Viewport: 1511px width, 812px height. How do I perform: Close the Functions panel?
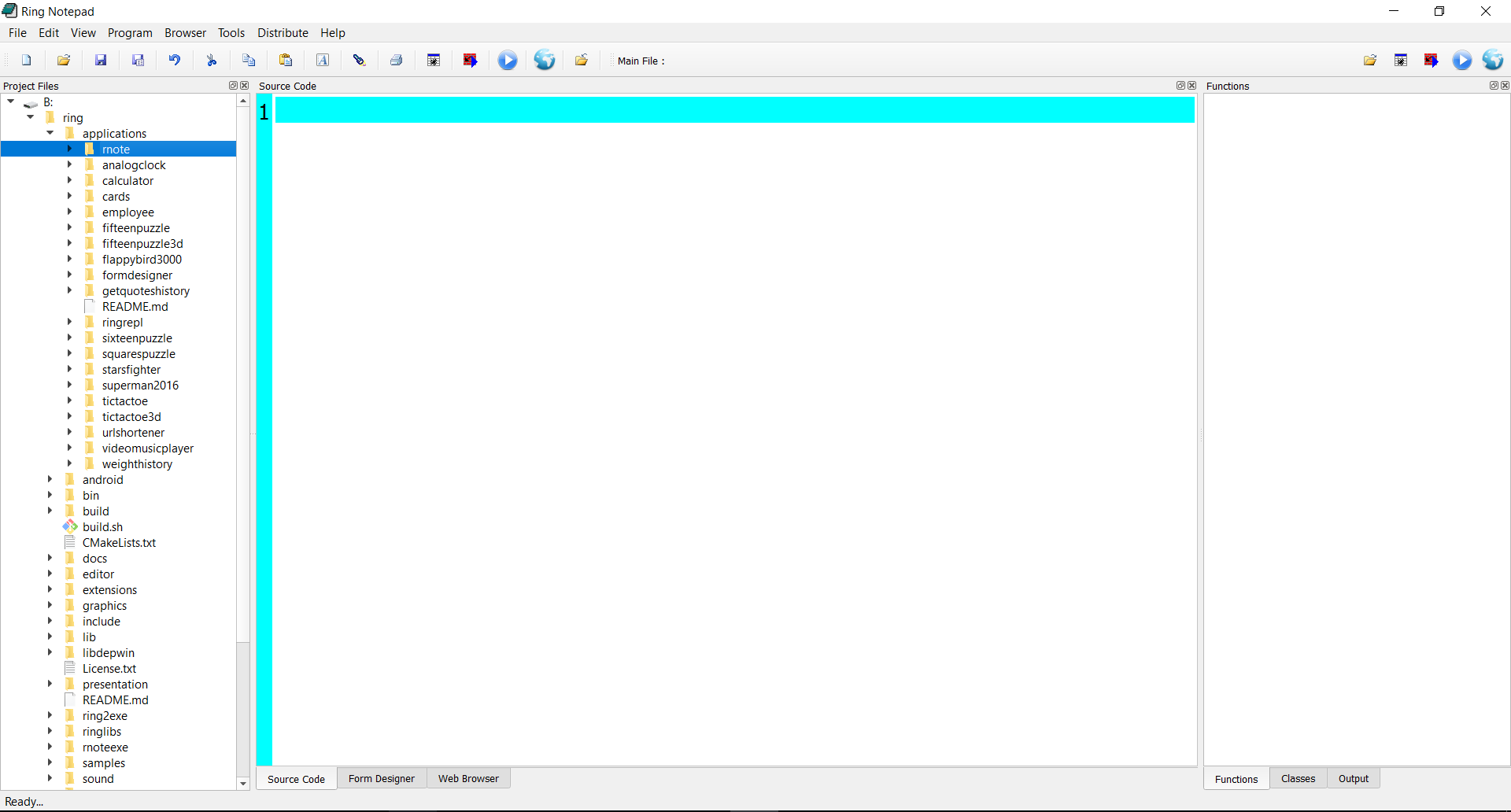[x=1505, y=86]
